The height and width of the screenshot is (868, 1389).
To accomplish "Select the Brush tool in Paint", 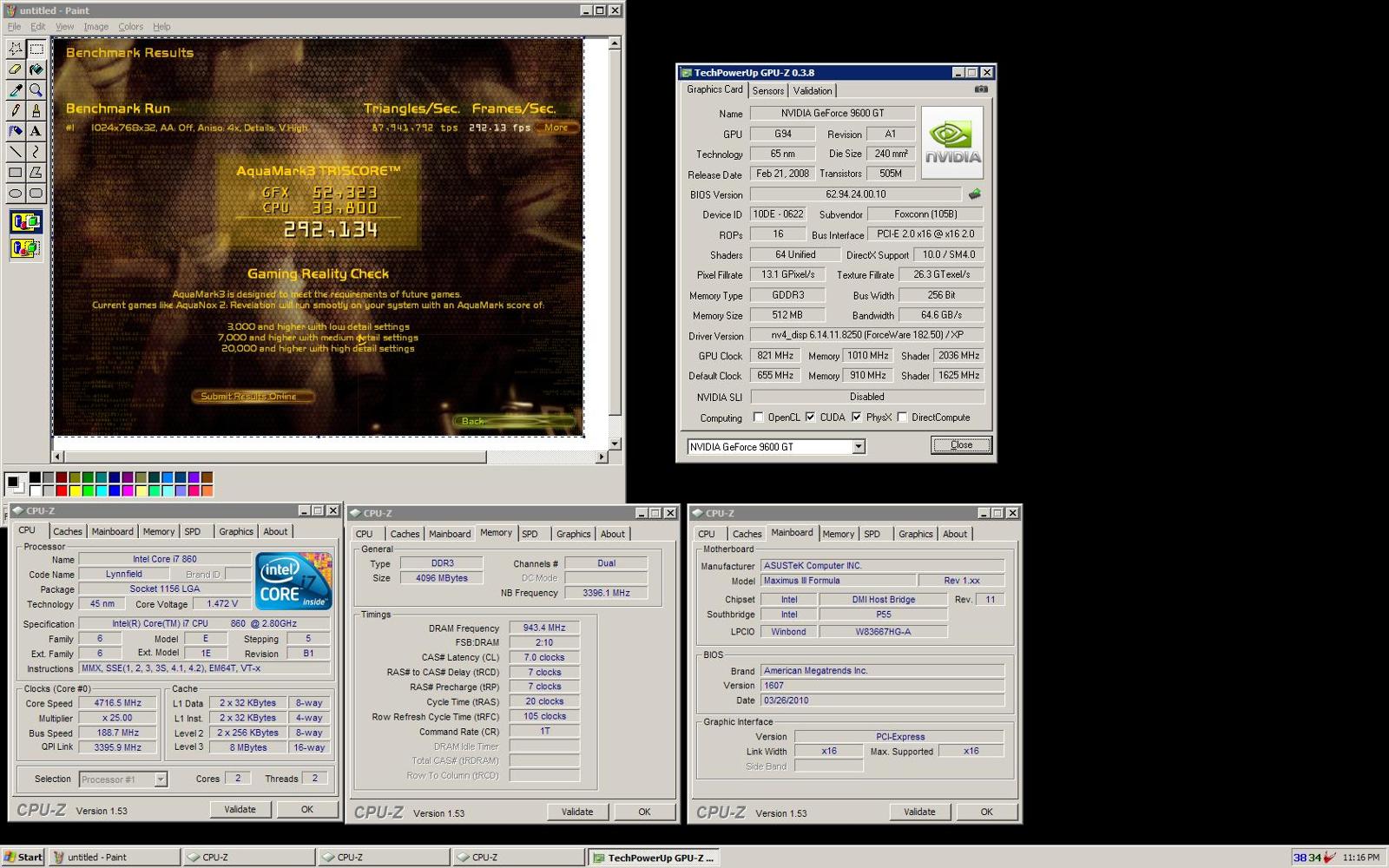I will (x=36, y=111).
